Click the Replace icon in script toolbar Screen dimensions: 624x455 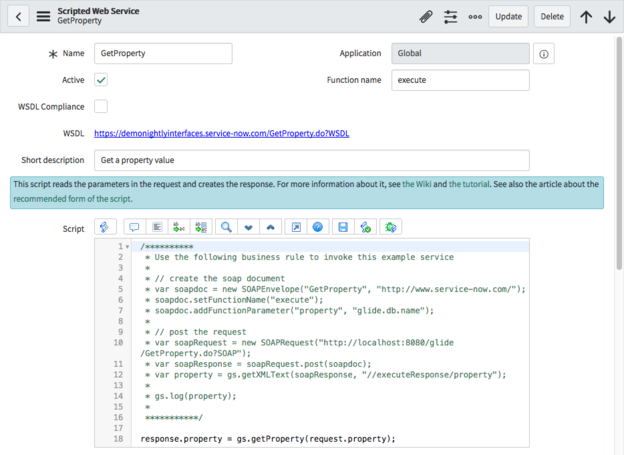pos(179,227)
